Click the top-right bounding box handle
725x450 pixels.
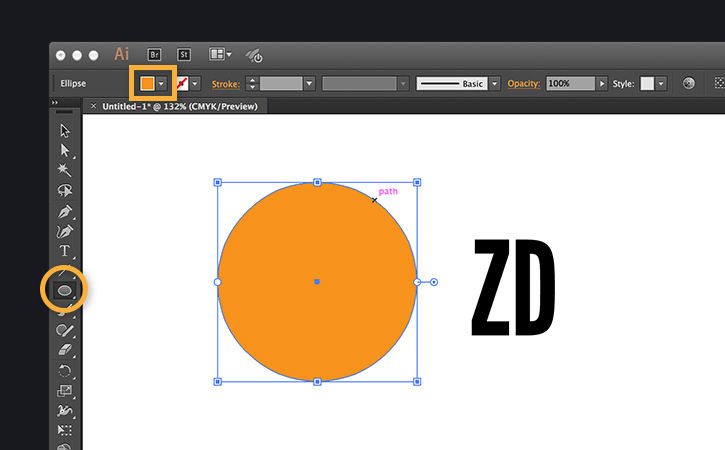point(417,183)
